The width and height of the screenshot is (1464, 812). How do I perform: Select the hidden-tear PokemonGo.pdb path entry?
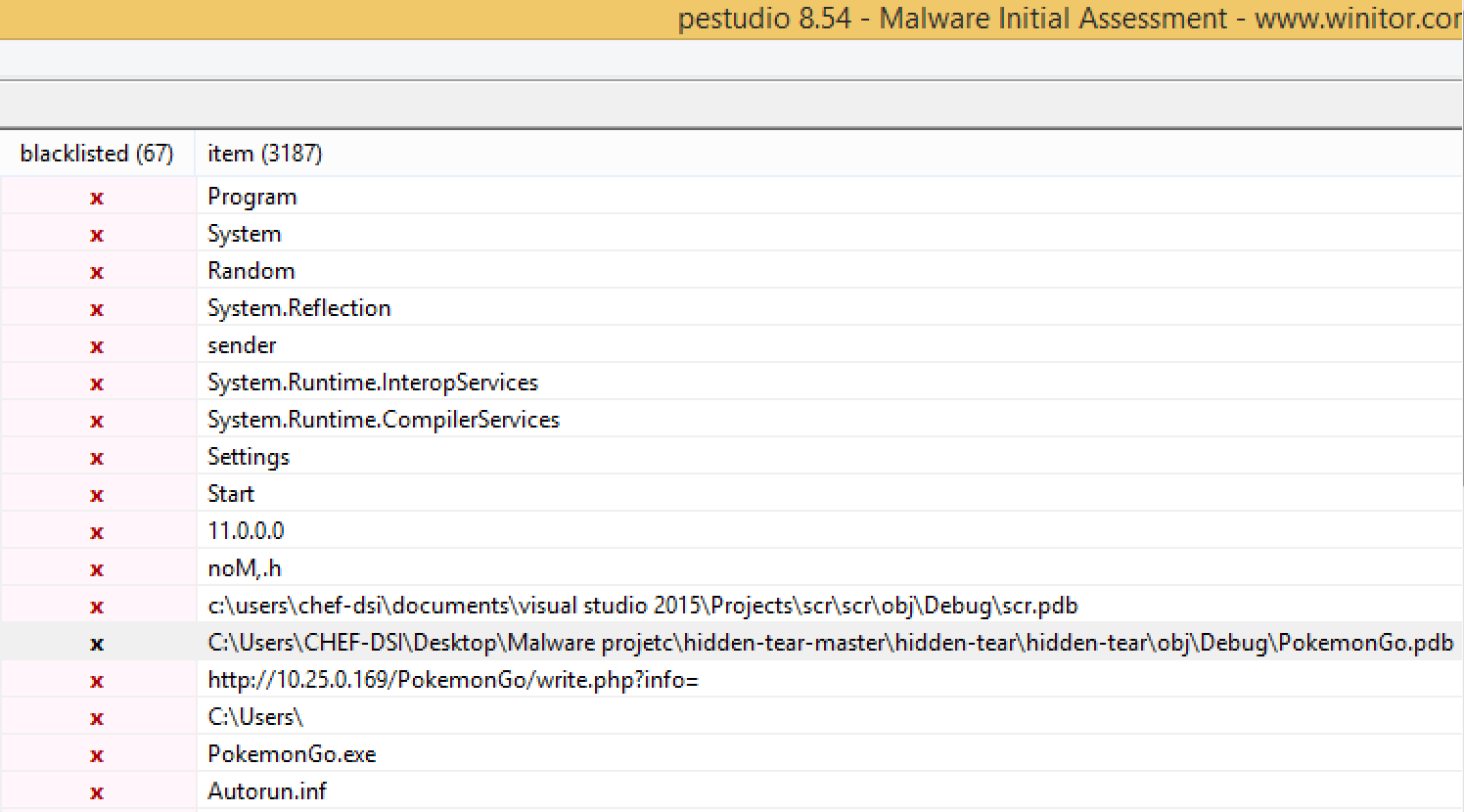click(x=830, y=643)
